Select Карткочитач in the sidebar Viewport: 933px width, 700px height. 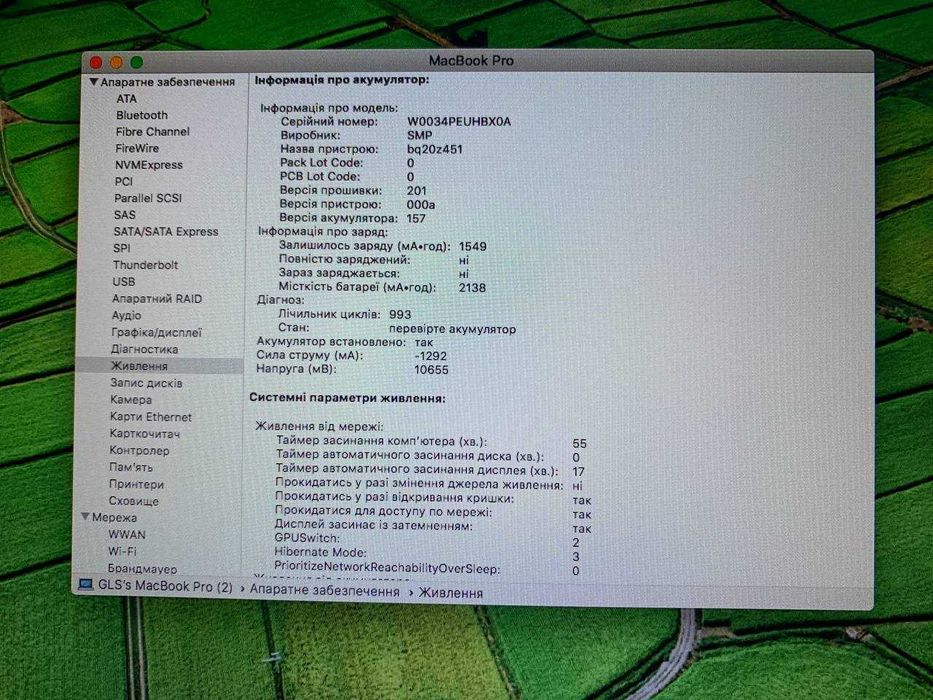pos(145,434)
